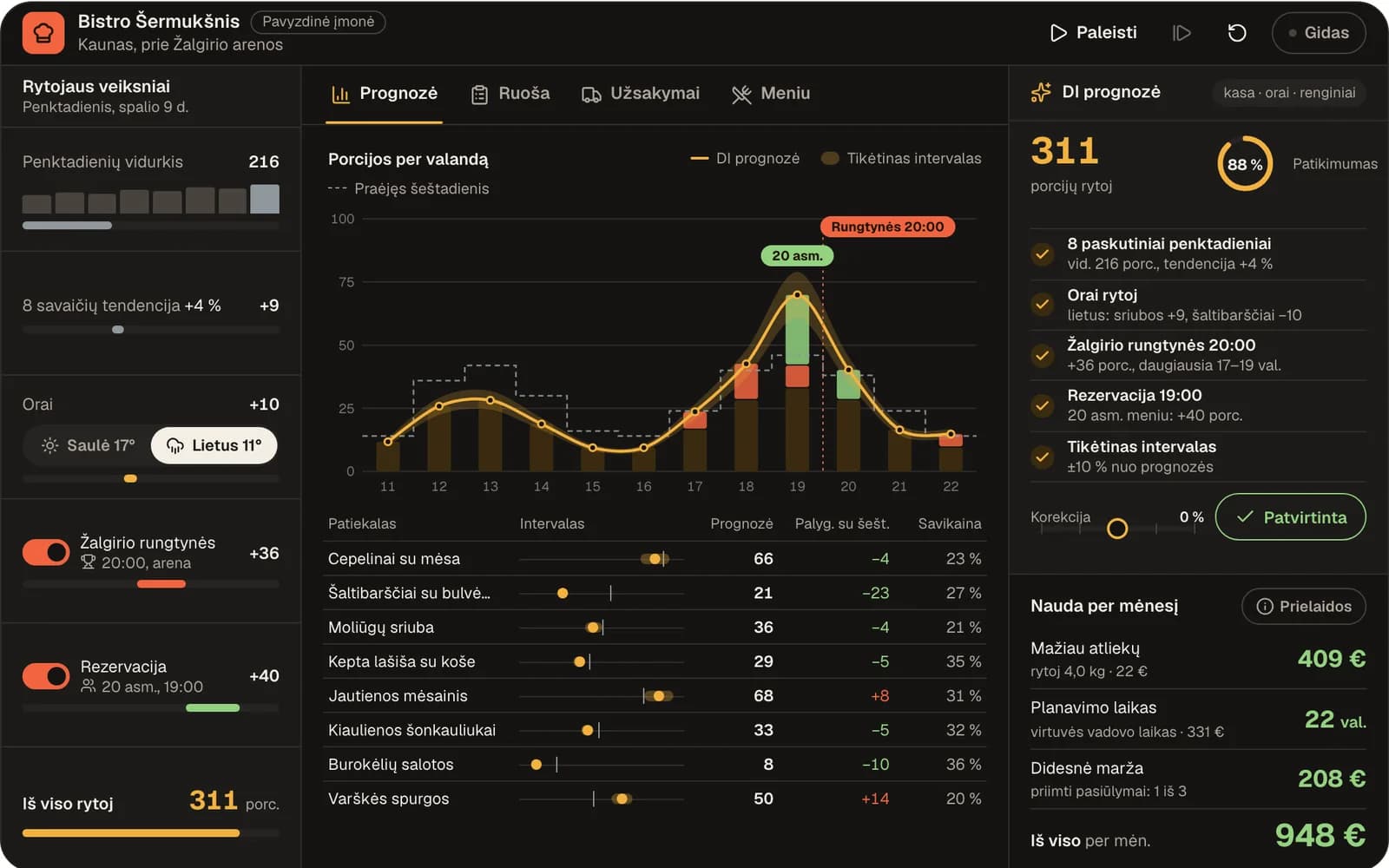Click the reset circular arrow icon
Viewport: 1389px width, 868px height.
pos(1237,33)
